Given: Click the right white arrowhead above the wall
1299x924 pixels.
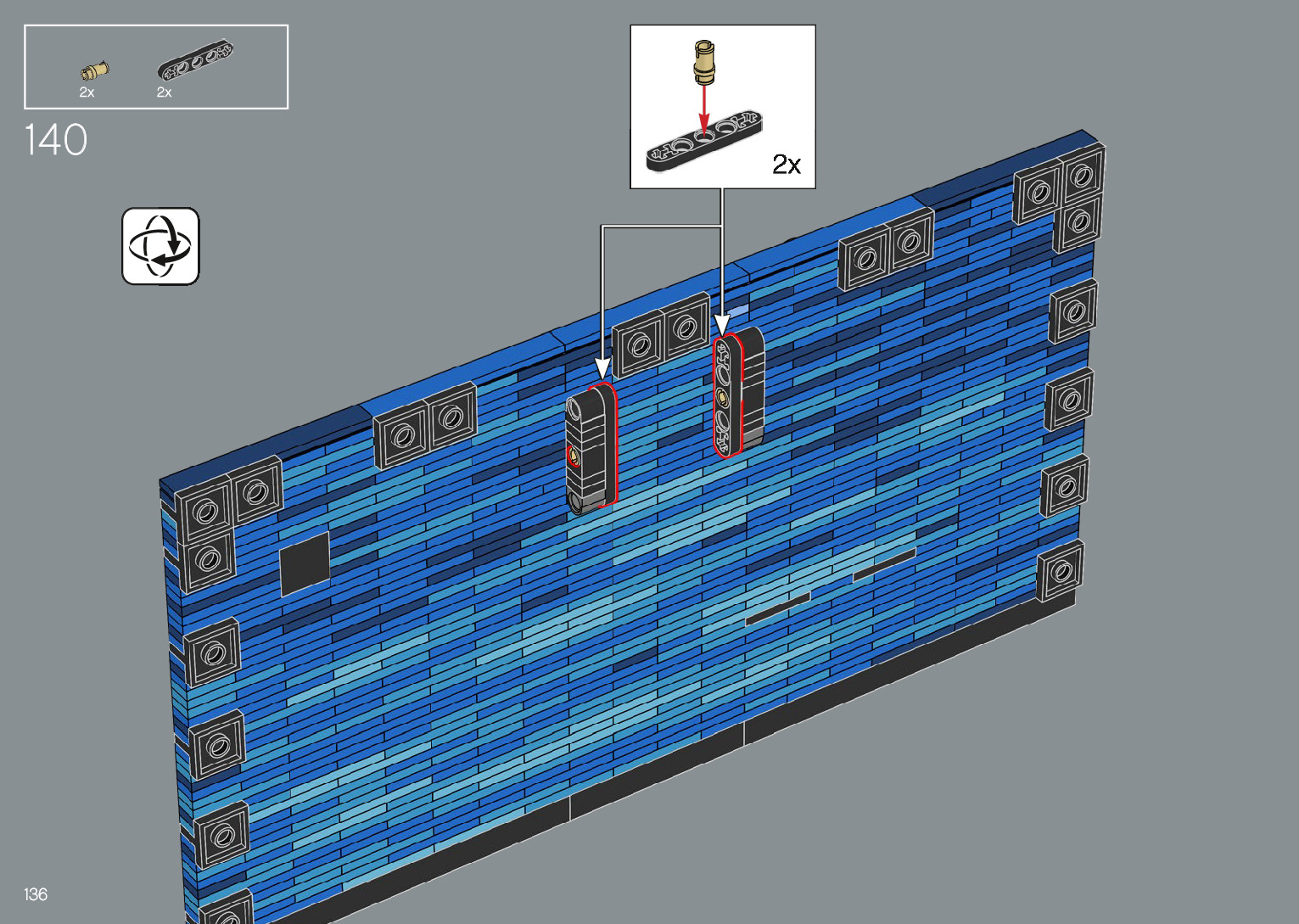Looking at the screenshot, I should click(722, 325).
